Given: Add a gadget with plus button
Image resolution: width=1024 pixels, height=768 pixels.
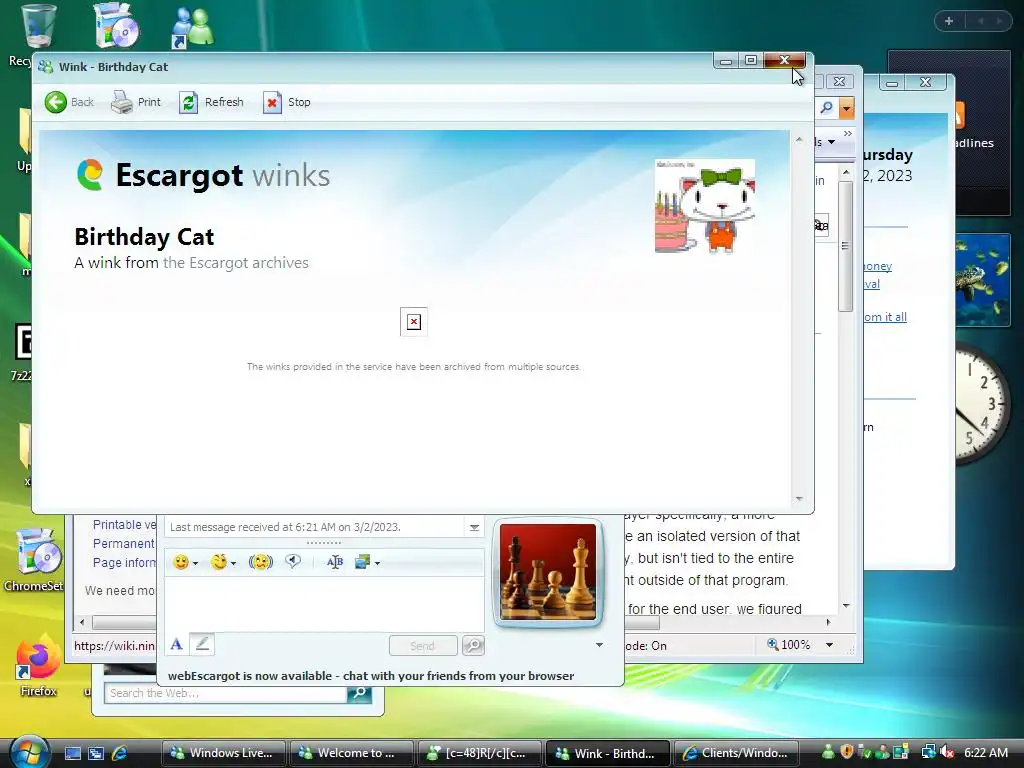Looking at the screenshot, I should 949,21.
